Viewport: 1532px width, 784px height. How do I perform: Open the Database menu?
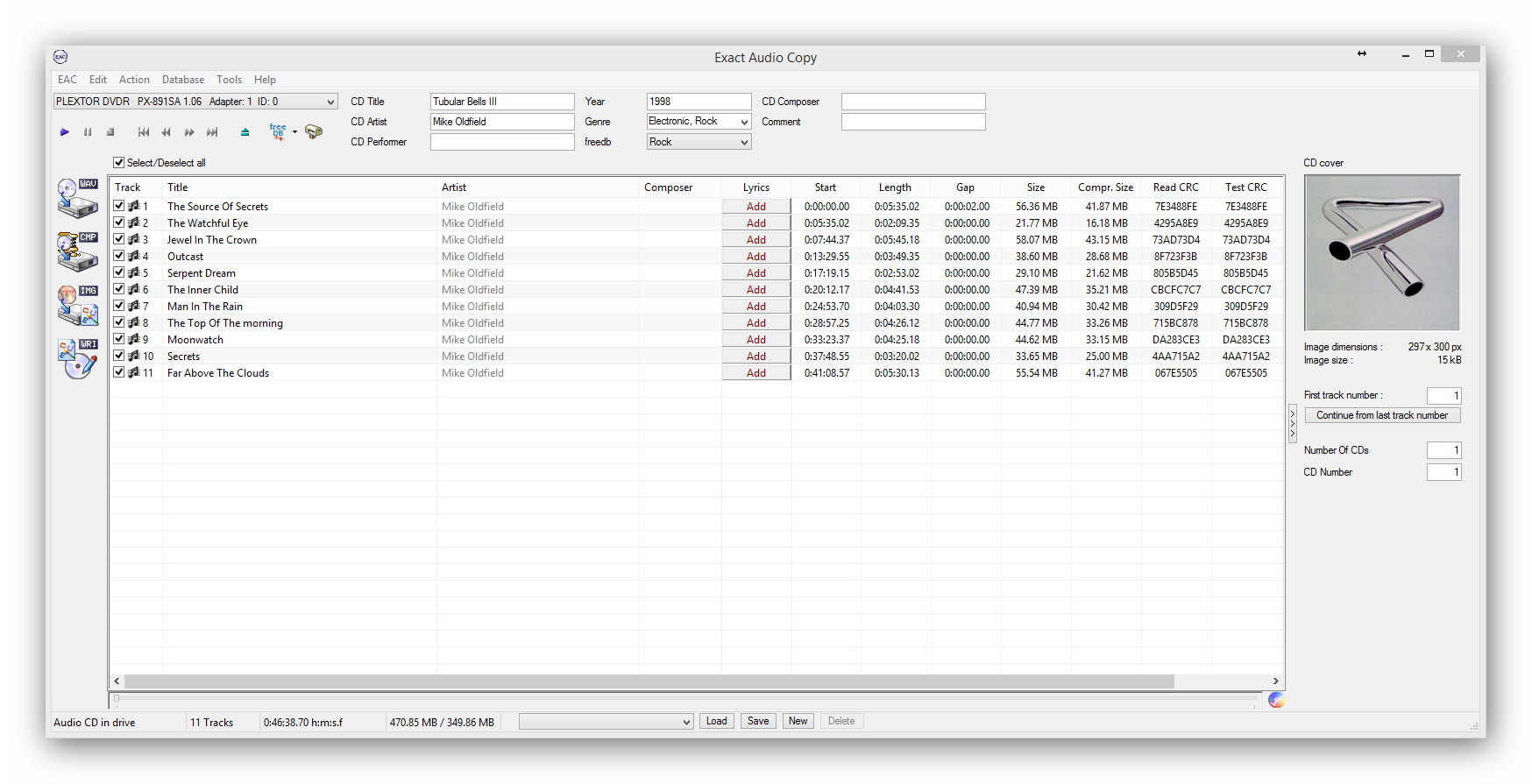182,80
